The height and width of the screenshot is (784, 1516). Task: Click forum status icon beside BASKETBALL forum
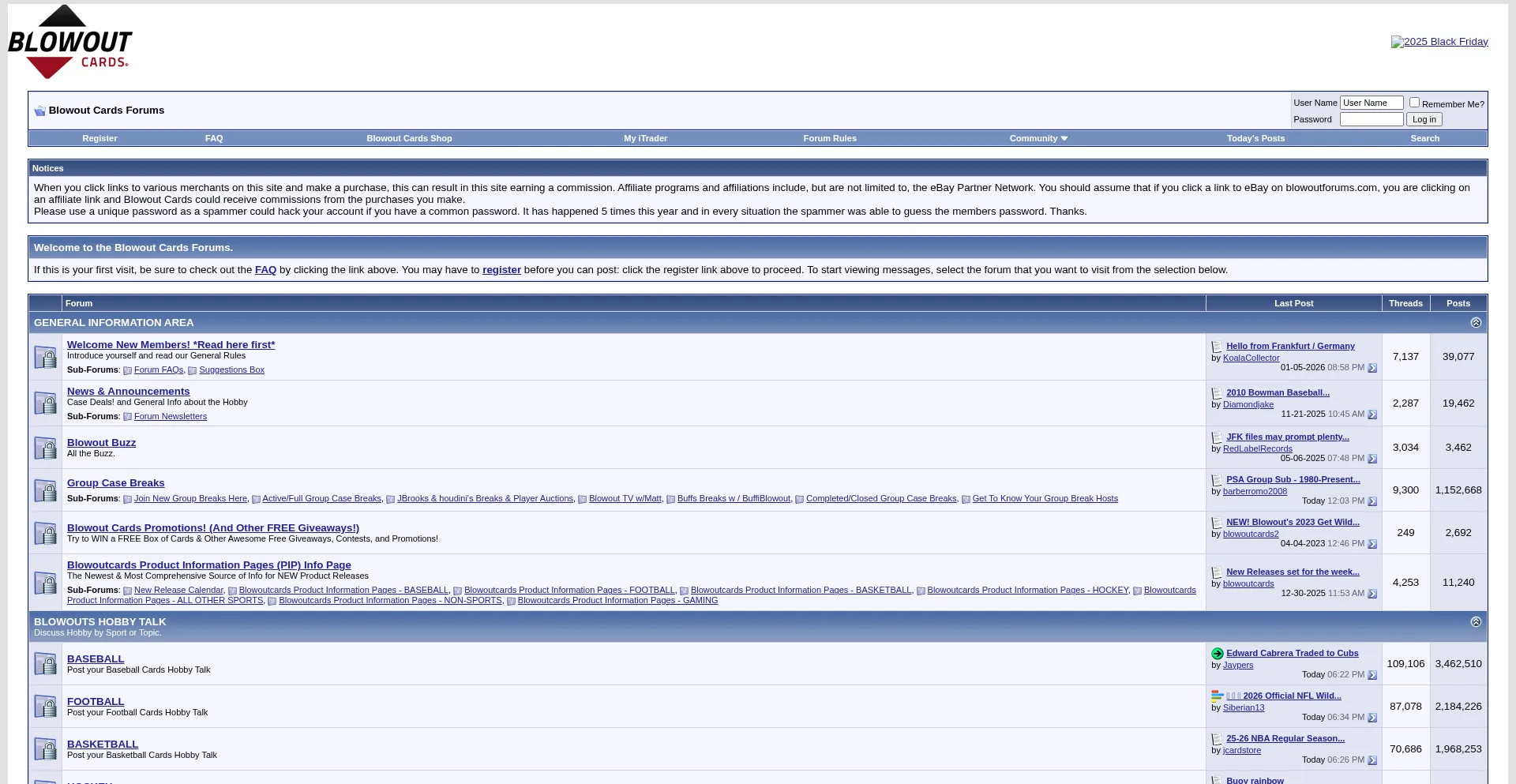coord(45,749)
